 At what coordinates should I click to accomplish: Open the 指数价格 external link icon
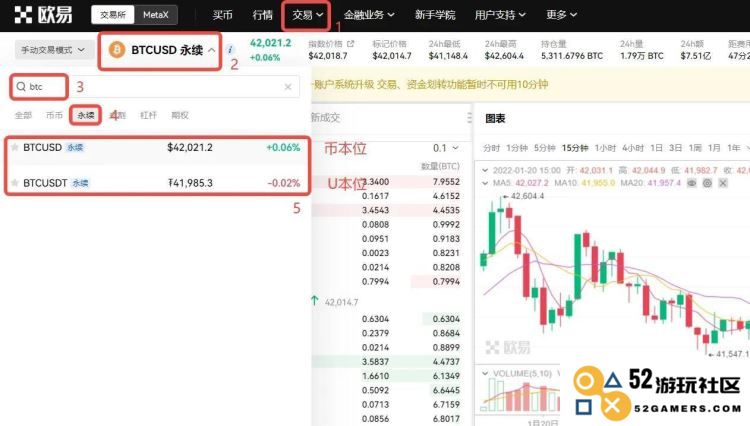(351, 44)
